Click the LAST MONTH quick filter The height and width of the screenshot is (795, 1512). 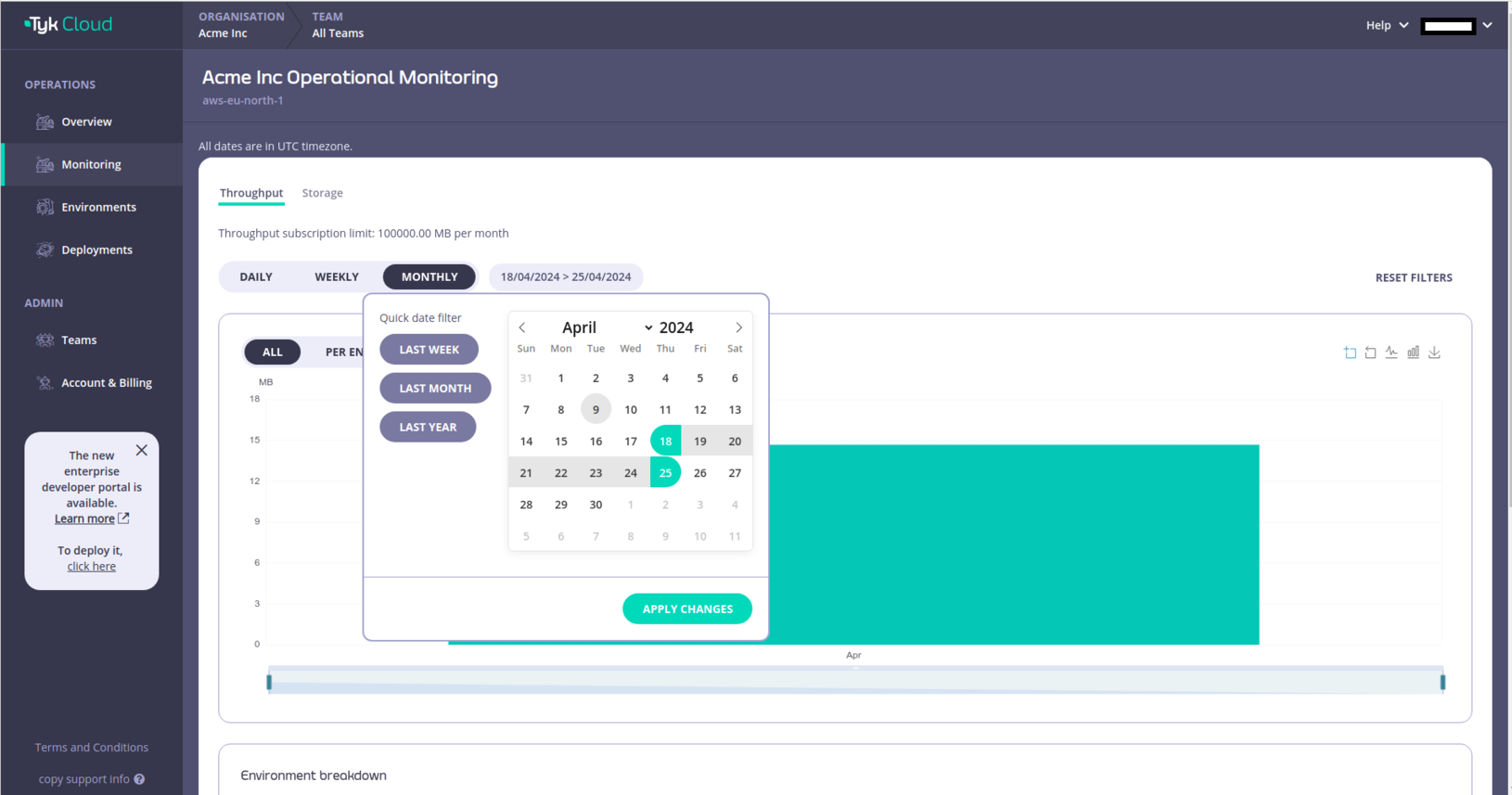435,388
